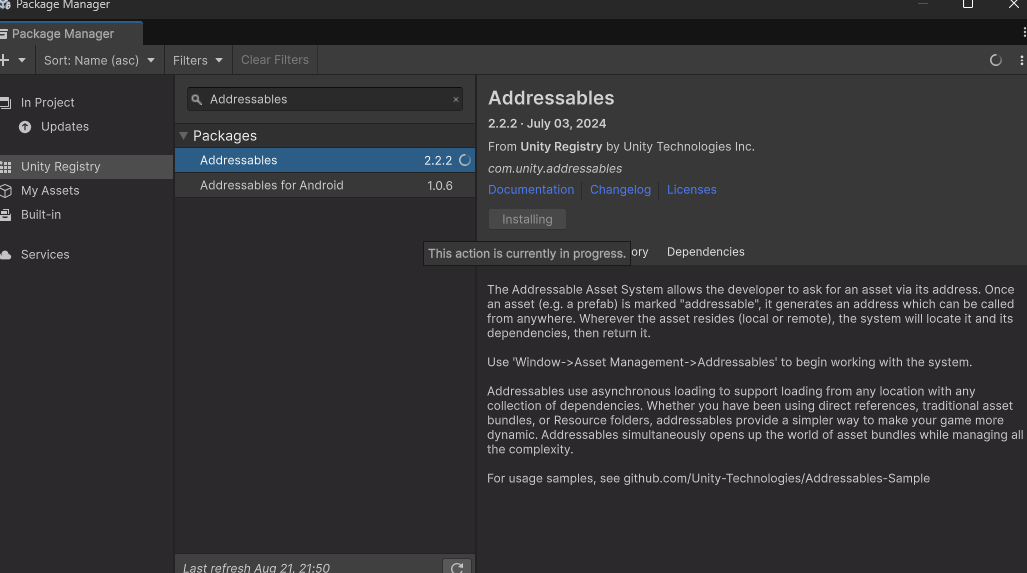Select Unity Registry in the sidebar

[86, 167]
